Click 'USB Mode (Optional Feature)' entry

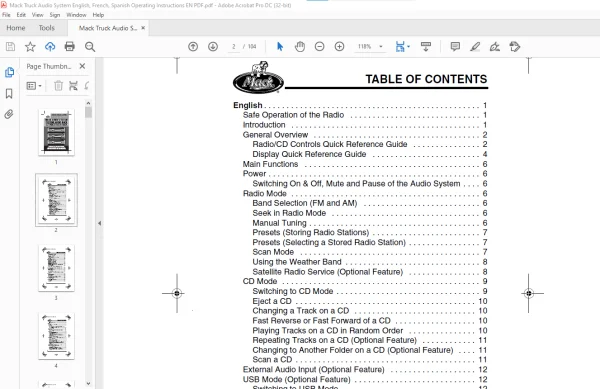pyautogui.click(x=297, y=379)
